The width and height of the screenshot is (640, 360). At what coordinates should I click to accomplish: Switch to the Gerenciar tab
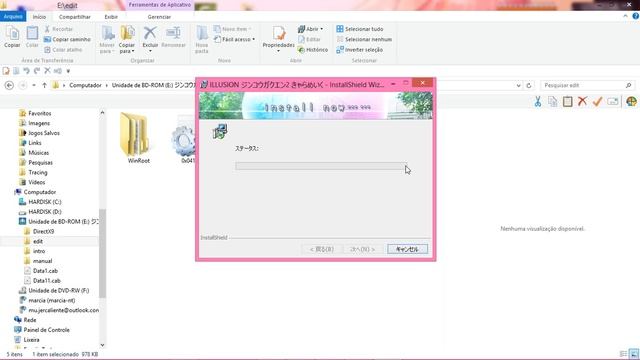[159, 17]
